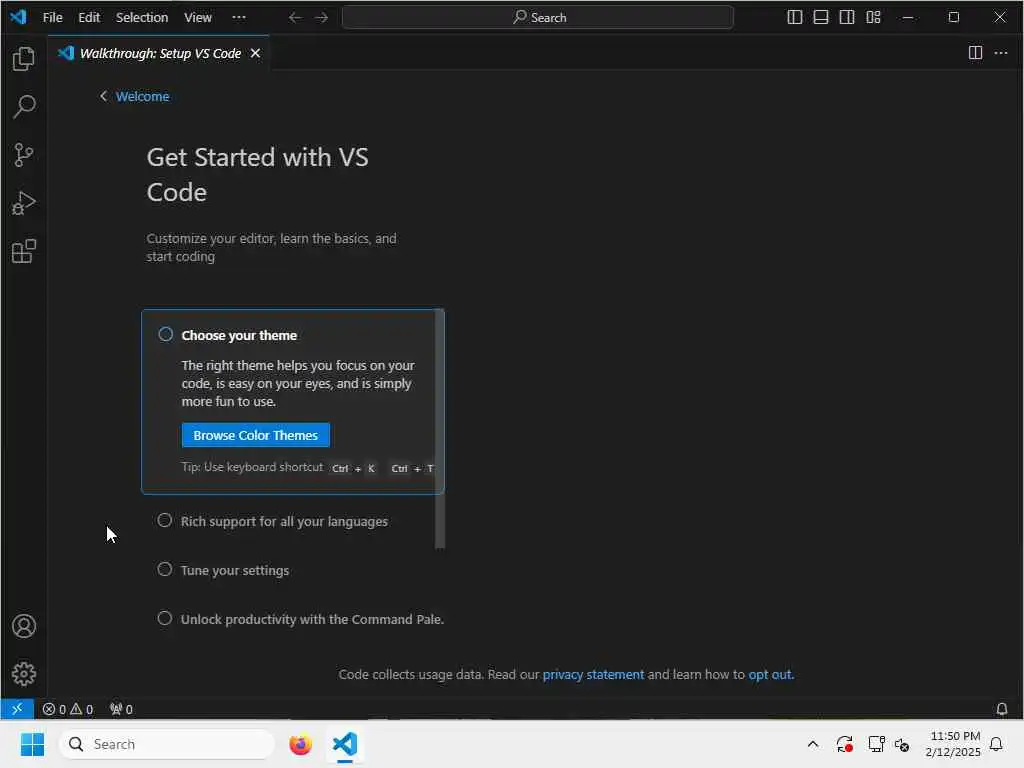Open notifications bell in VS Code status bar
The height and width of the screenshot is (768, 1024).
point(1002,709)
